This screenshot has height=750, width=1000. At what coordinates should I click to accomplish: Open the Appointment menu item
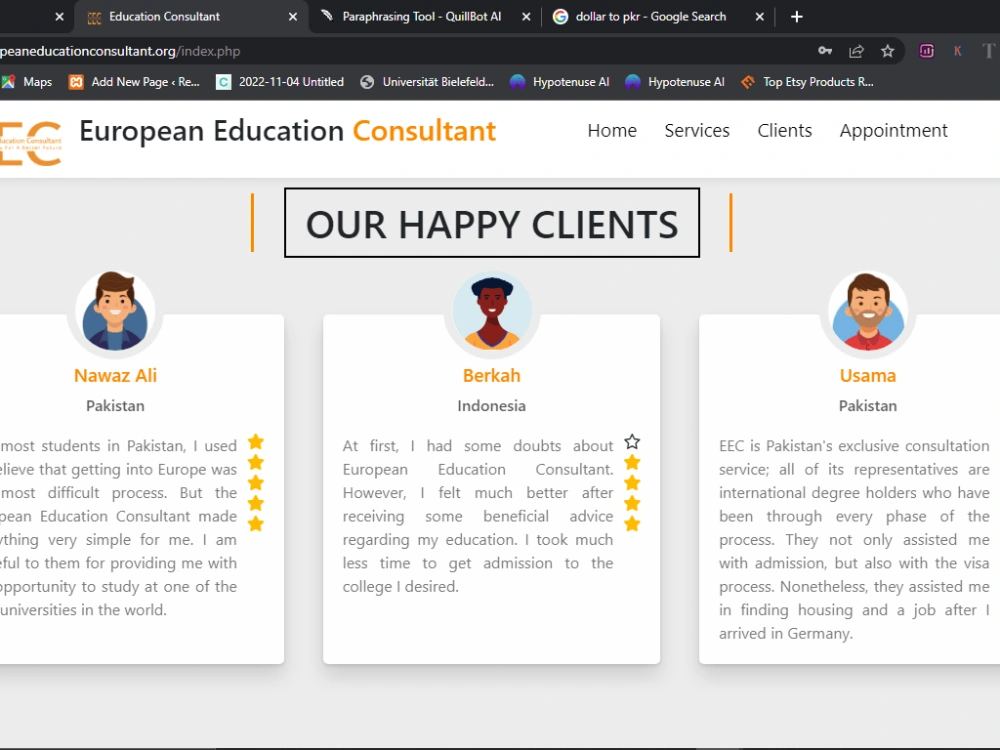893,131
